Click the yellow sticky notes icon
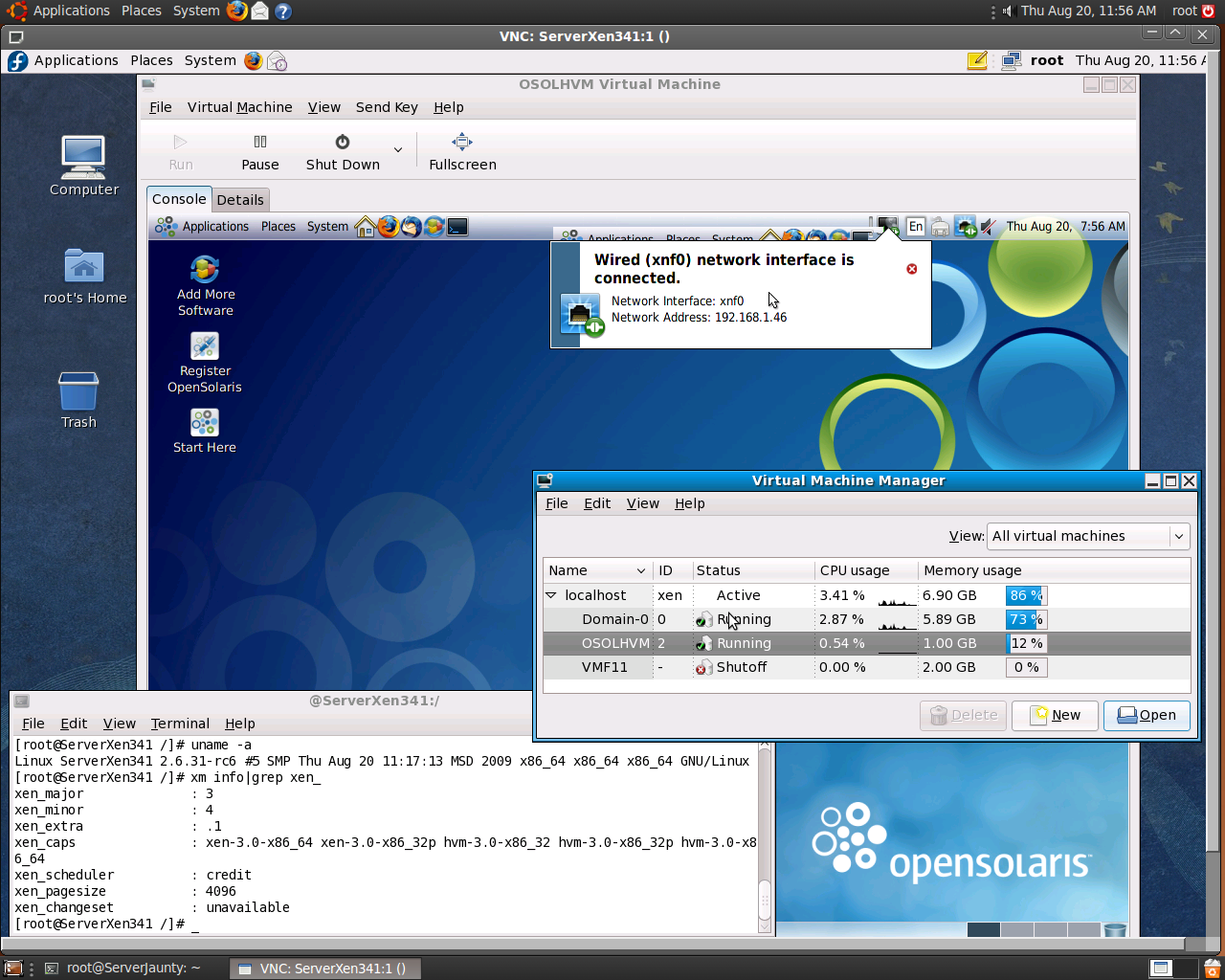1225x980 pixels. [x=977, y=61]
